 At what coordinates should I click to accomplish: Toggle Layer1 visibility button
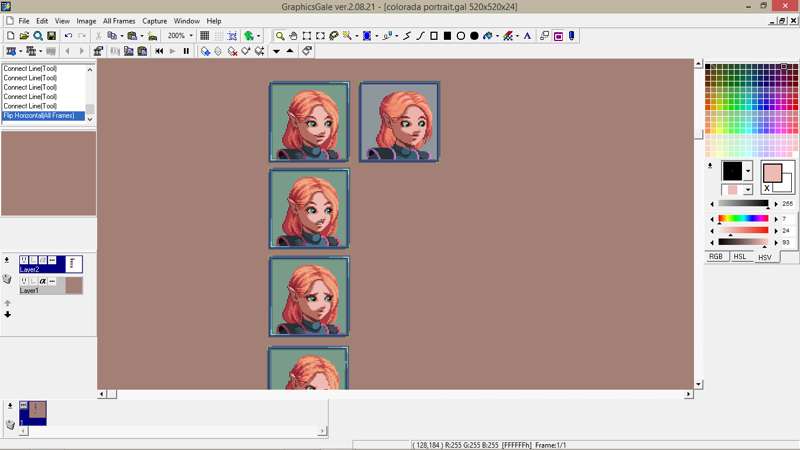pos(24,281)
